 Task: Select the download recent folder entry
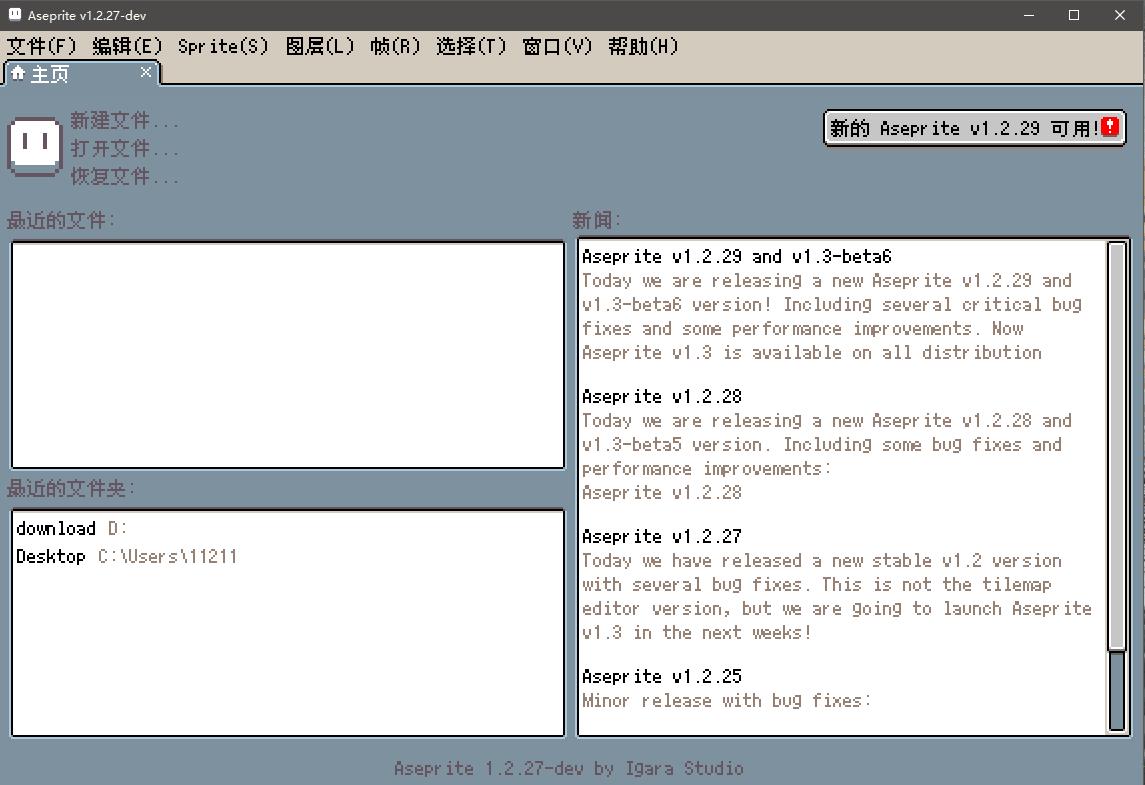(x=56, y=528)
